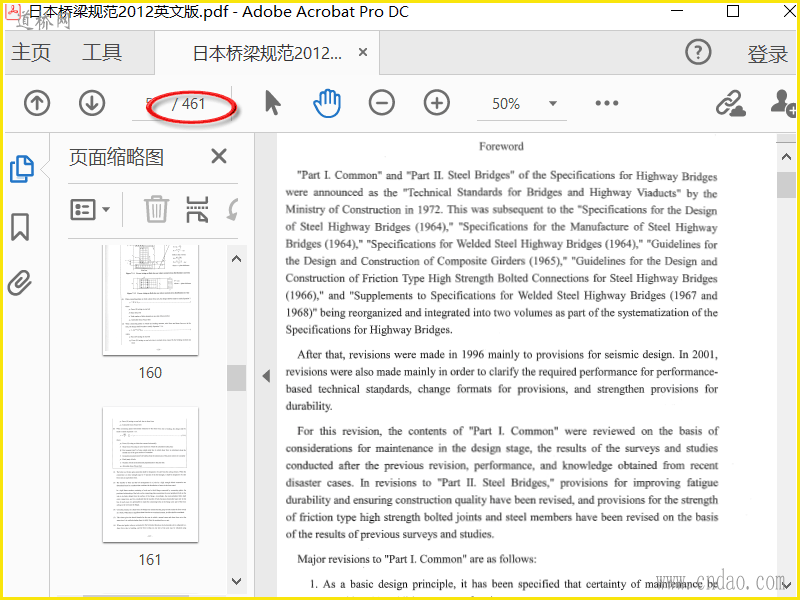Click the thumbnail panel scrollbar handle
Image resolution: width=800 pixels, height=600 pixels.
[236, 378]
